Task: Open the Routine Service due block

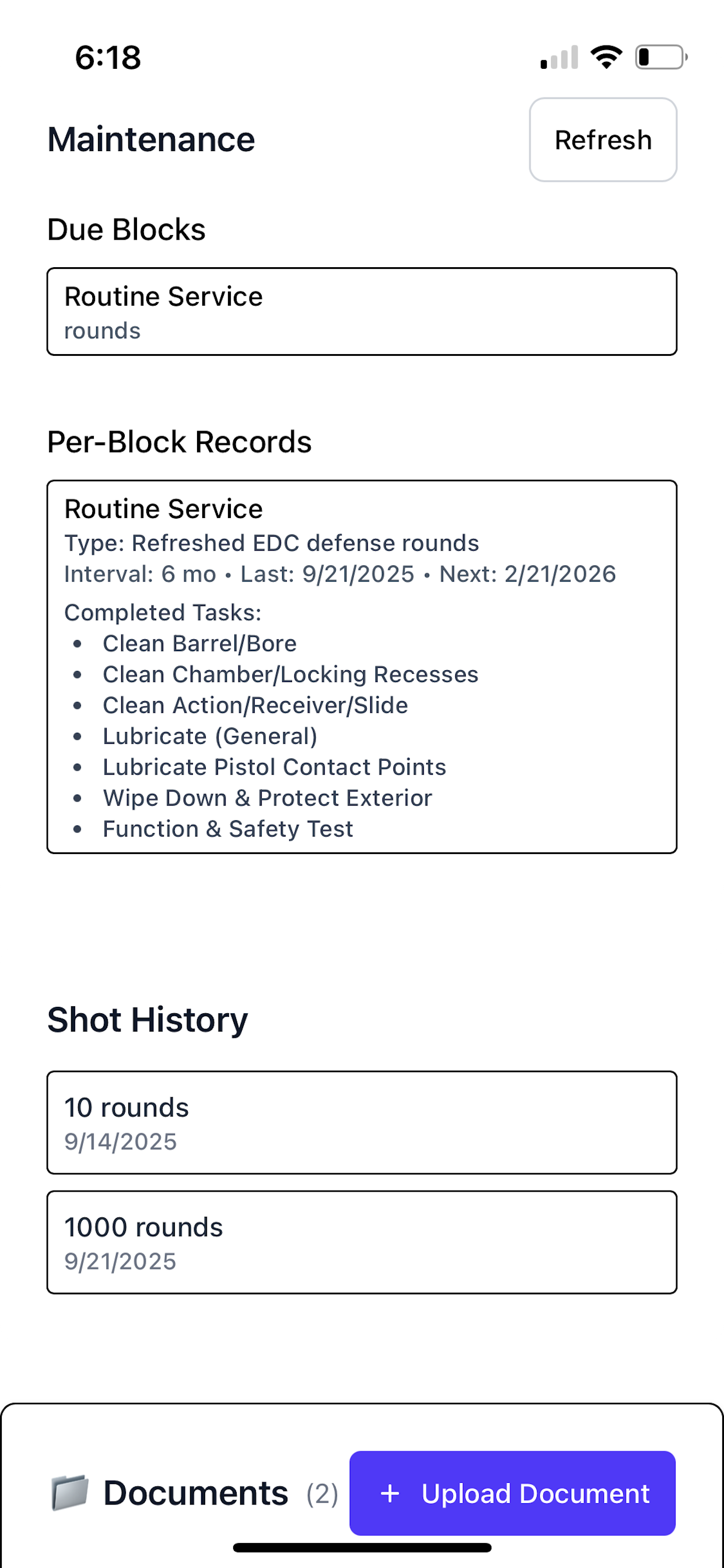Action: 362,311
